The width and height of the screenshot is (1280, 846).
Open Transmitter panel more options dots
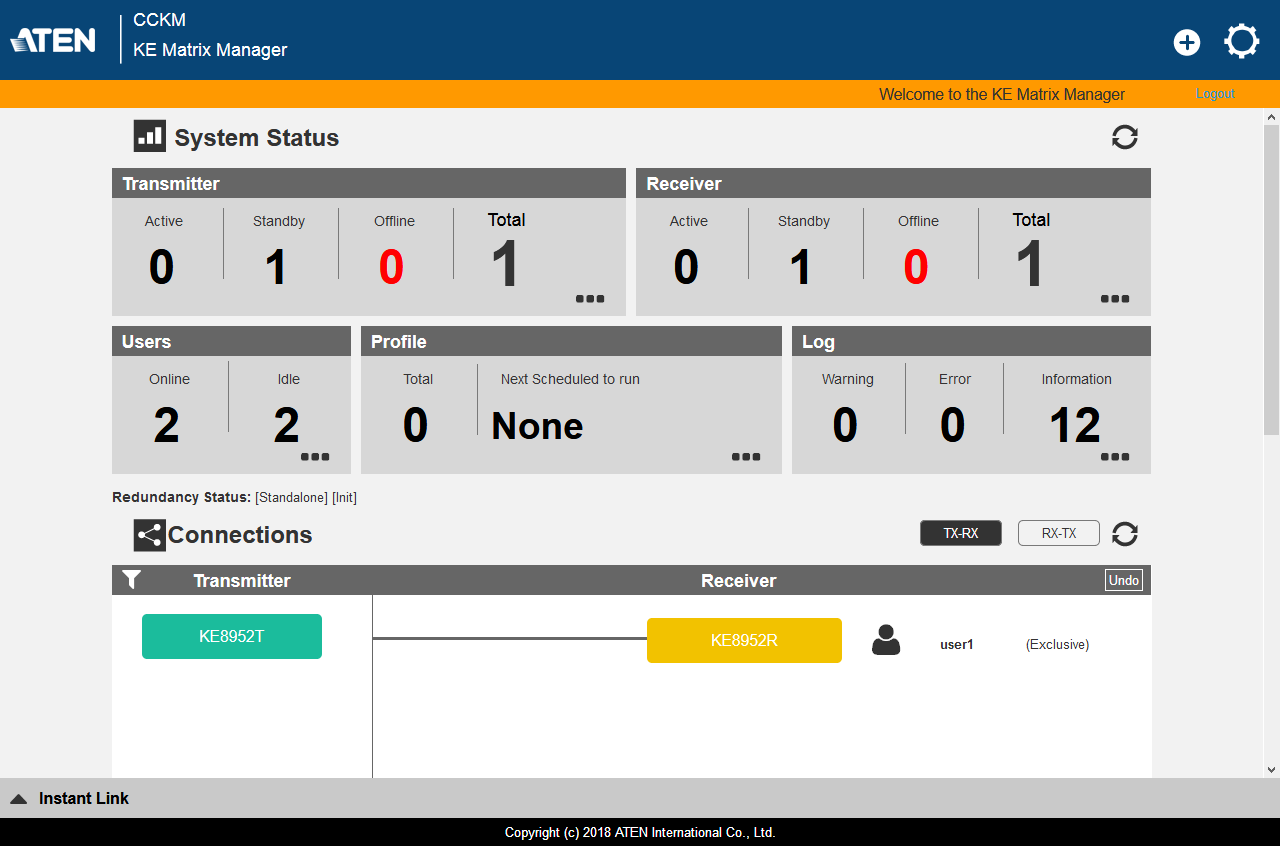click(590, 298)
